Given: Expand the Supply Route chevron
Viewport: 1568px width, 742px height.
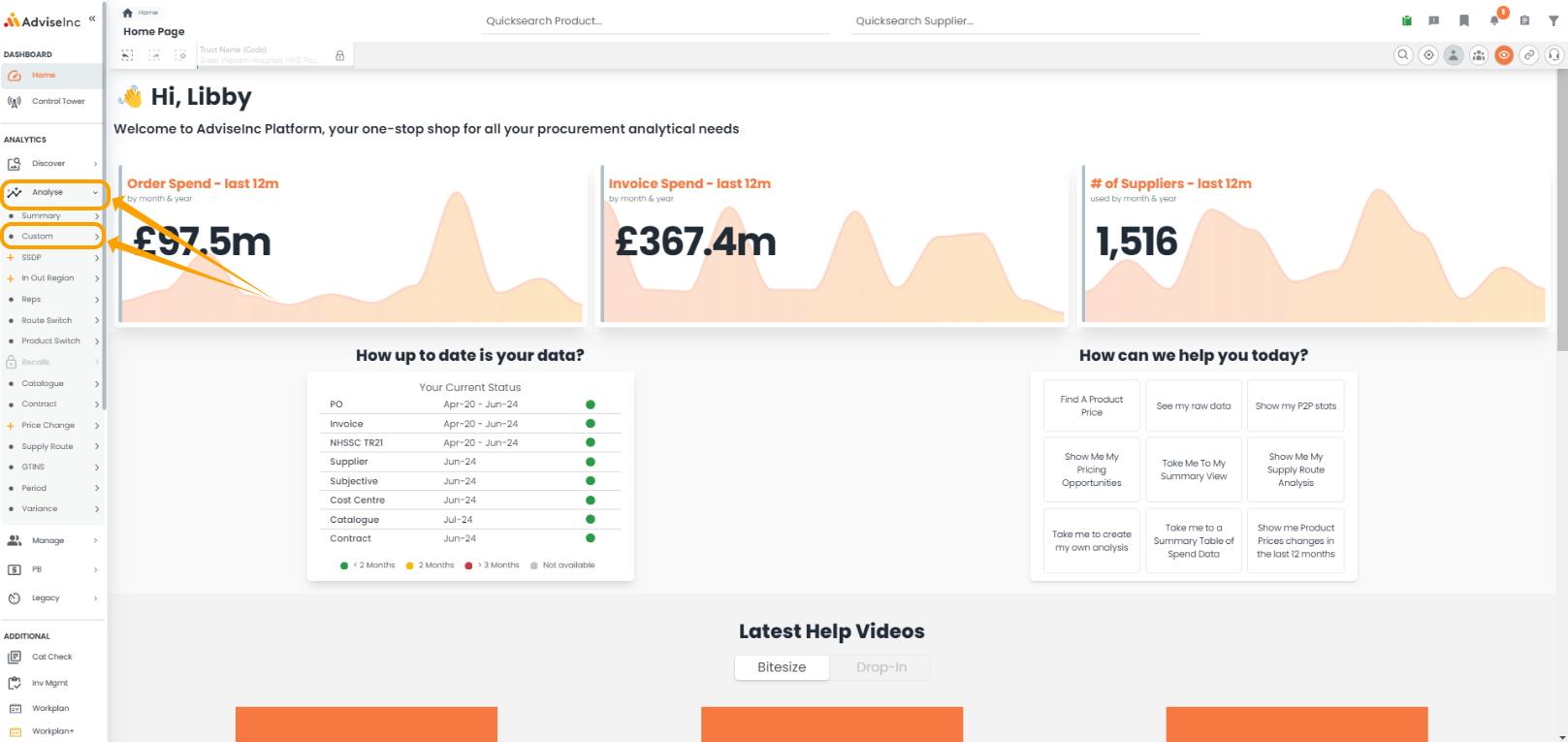Looking at the screenshot, I should [x=97, y=447].
